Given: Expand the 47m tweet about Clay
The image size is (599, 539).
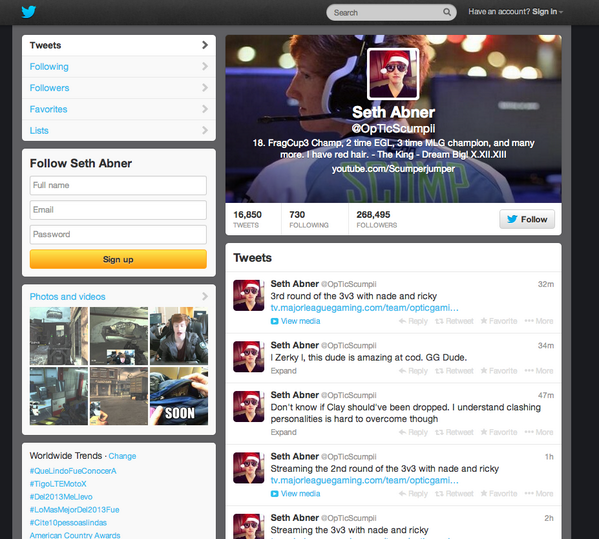Looking at the screenshot, I should click(x=283, y=432).
